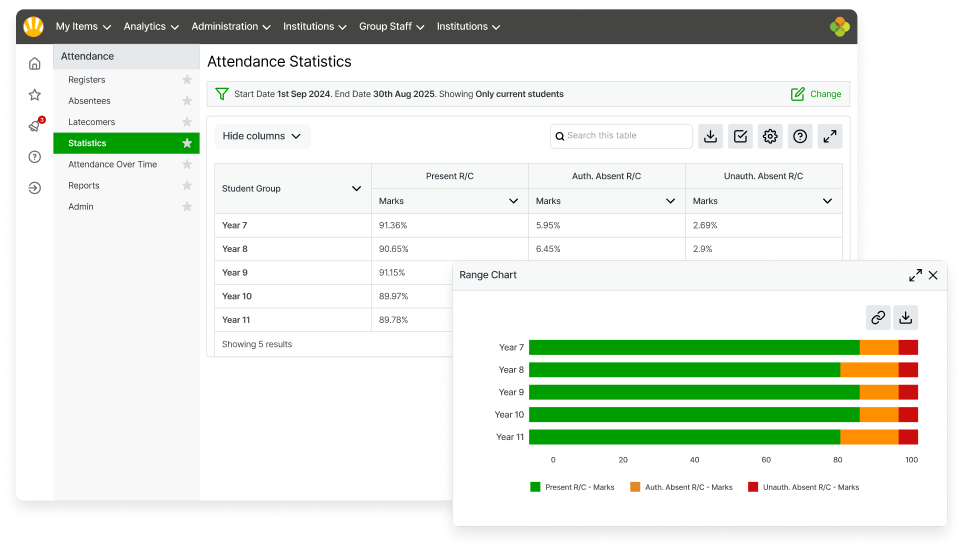Open Marks dropdown under Present R/C
Image resolution: width=963 pixels, height=549 pixels.
[513, 201]
